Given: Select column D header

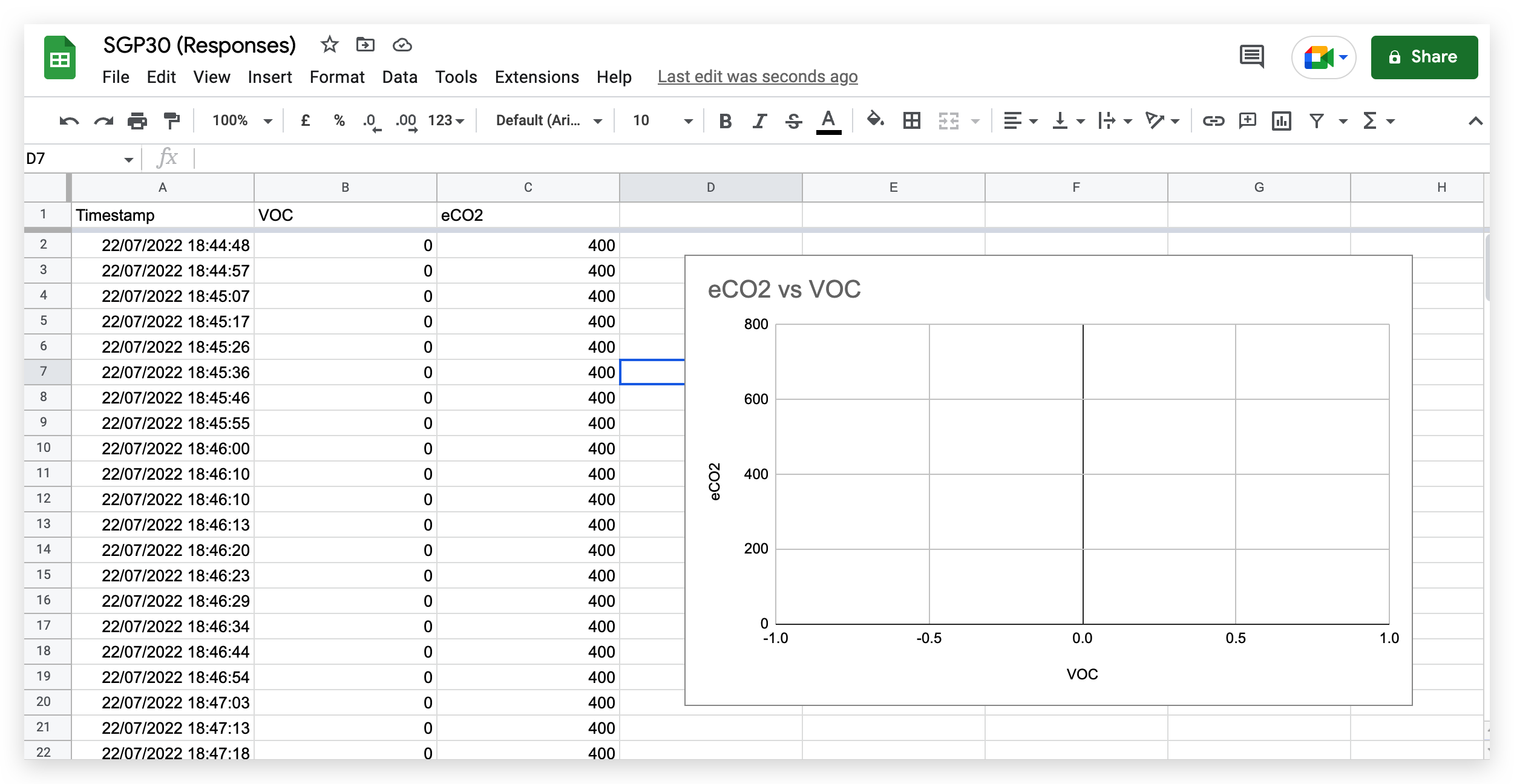Looking at the screenshot, I should click(710, 188).
